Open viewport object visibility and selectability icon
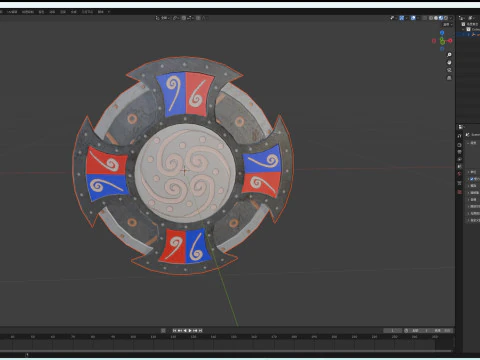Screen dimensions: 480x360 392,18
